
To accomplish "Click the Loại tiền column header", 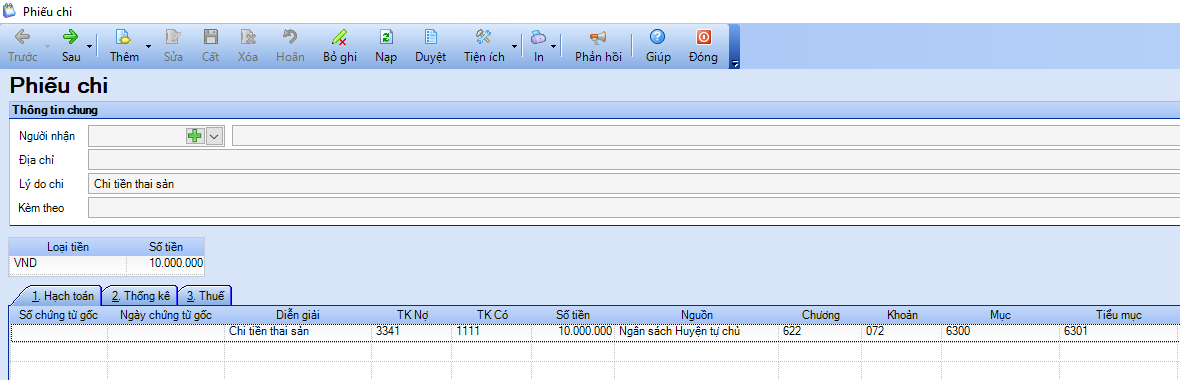I will point(68,246).
